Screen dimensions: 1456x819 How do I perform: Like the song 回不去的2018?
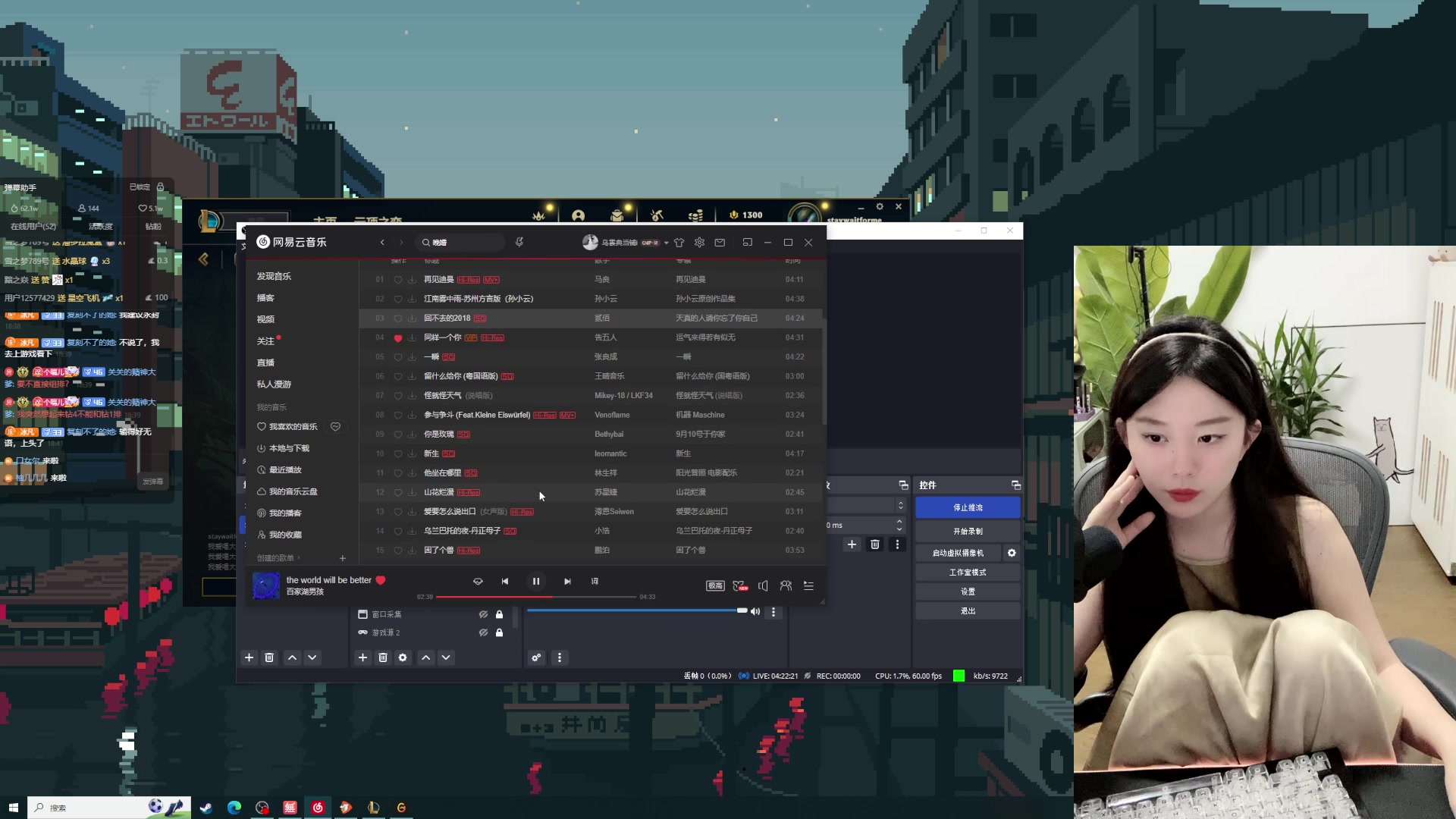[397, 318]
